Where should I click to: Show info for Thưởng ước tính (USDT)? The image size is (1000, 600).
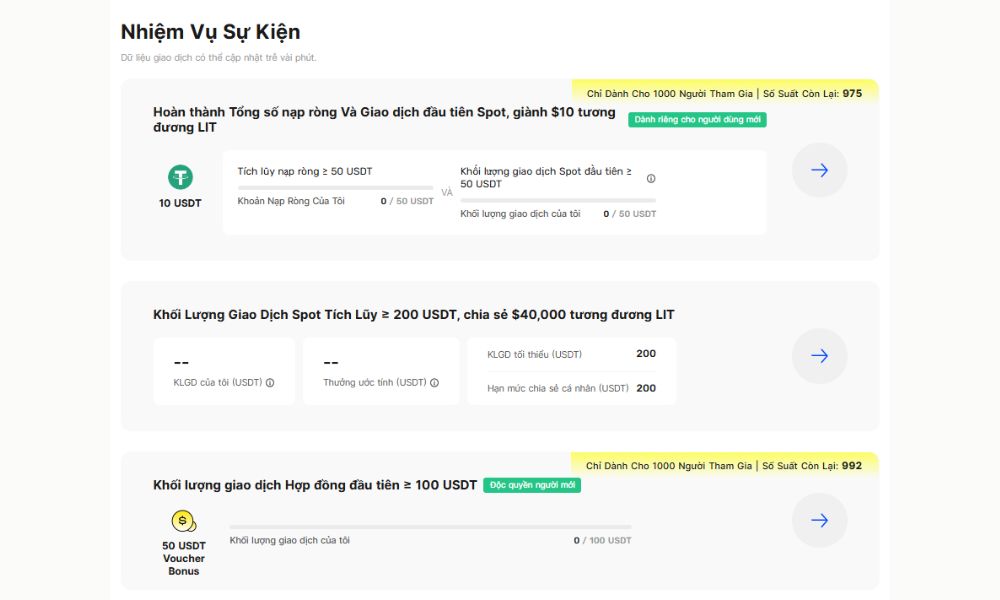(431, 383)
